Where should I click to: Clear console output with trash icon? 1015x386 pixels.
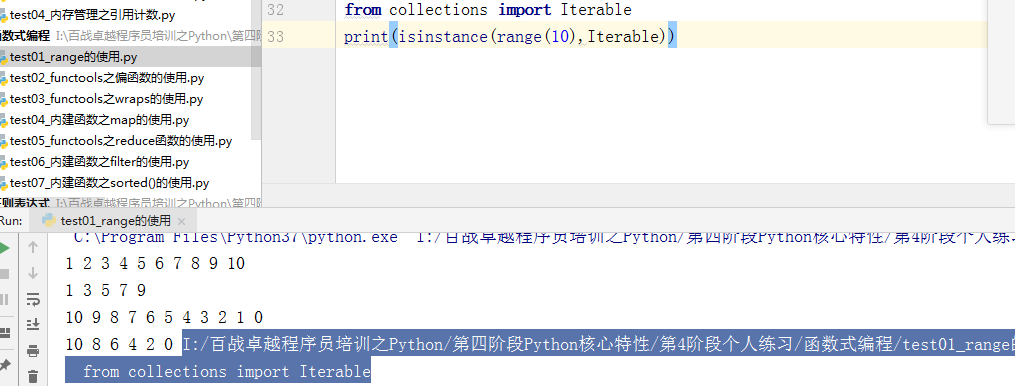pyautogui.click(x=33, y=376)
